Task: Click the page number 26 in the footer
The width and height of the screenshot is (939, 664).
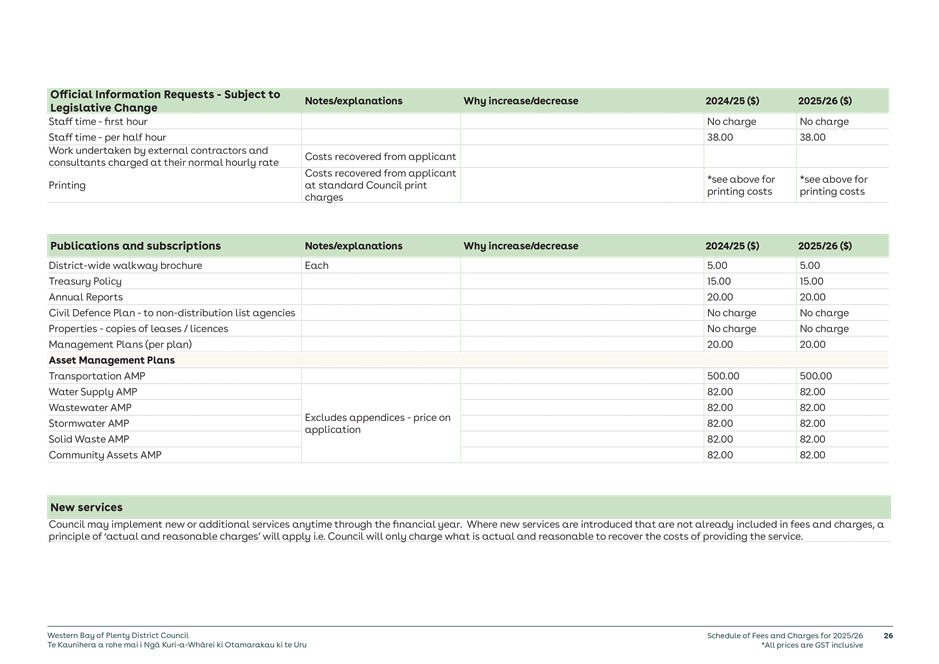Action: click(888, 635)
